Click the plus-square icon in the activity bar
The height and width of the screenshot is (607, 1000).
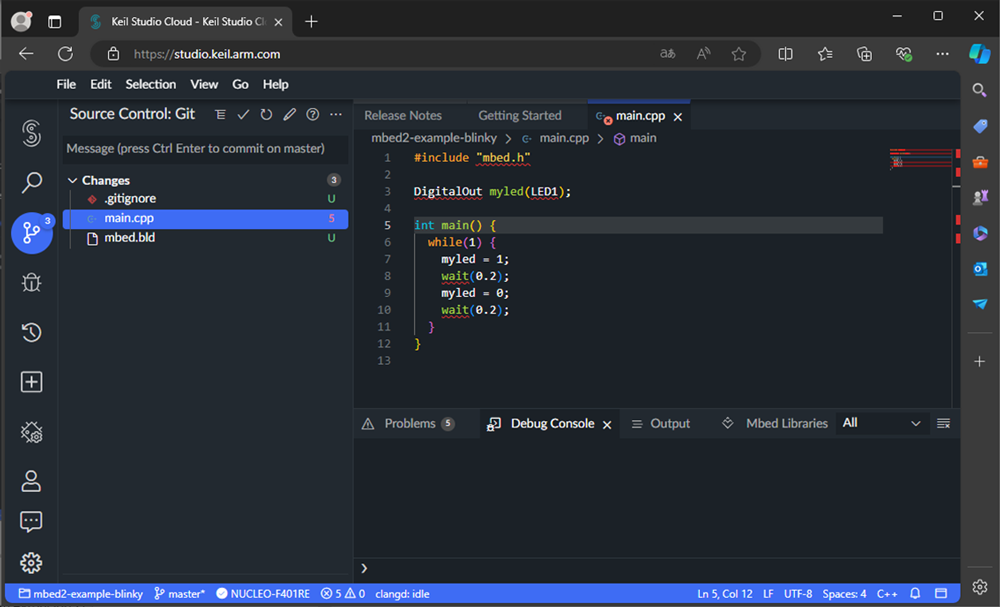tap(31, 382)
